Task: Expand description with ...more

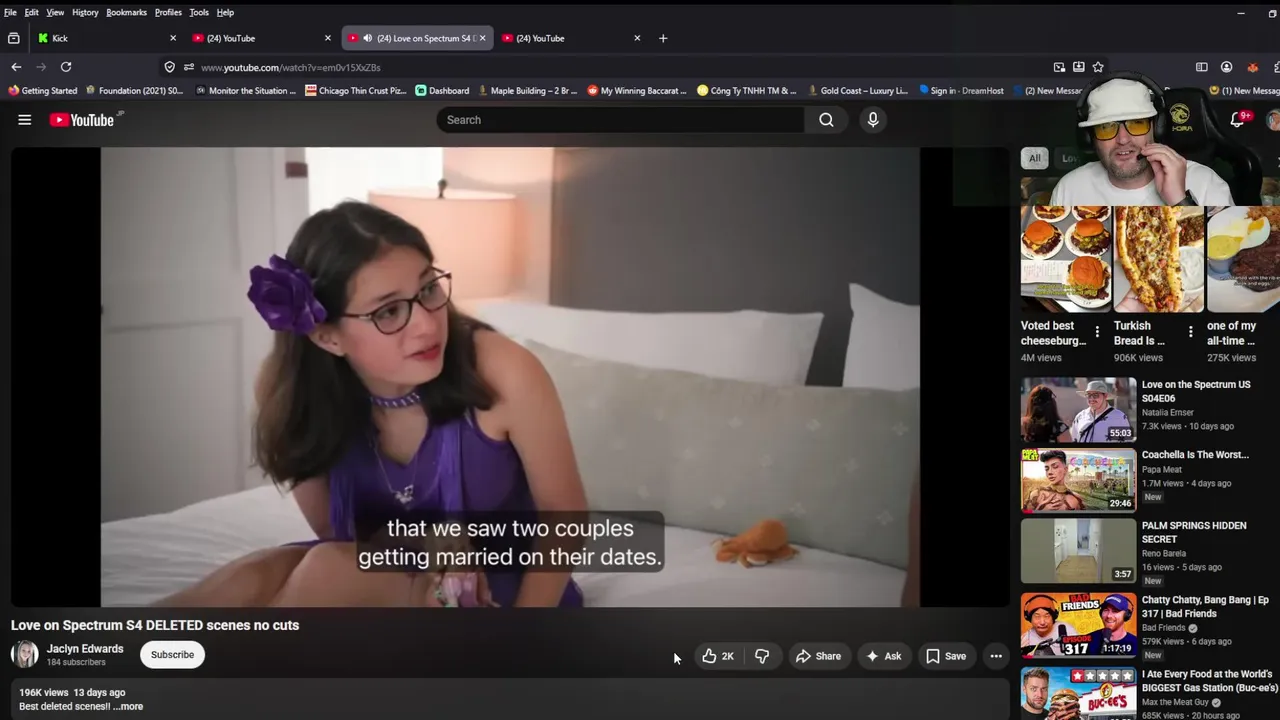Action: [128, 706]
